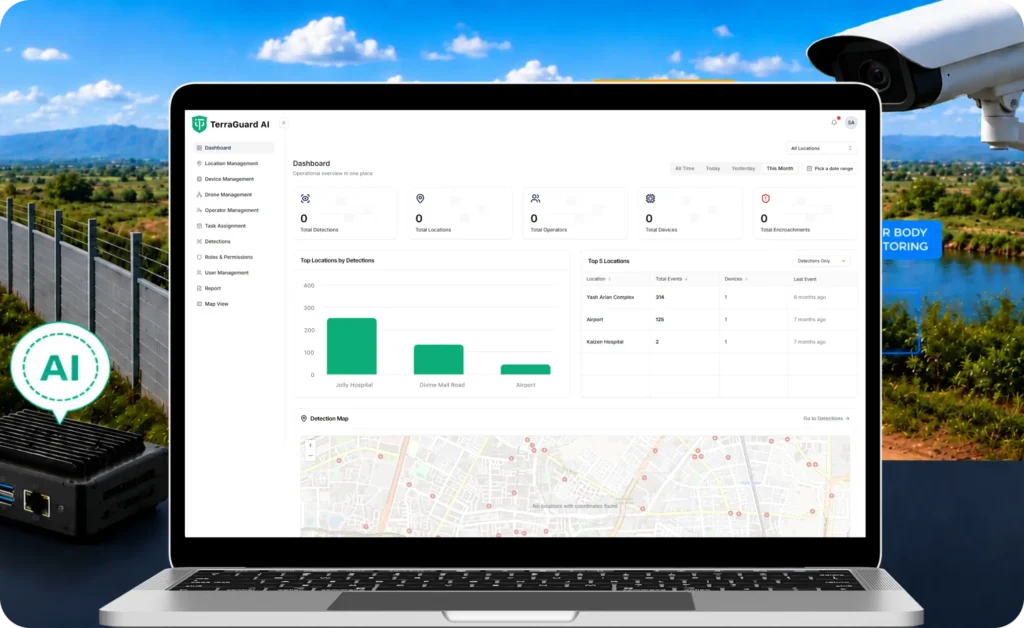Open Device Management page
Viewport: 1024px width, 628px height.
click(234, 179)
